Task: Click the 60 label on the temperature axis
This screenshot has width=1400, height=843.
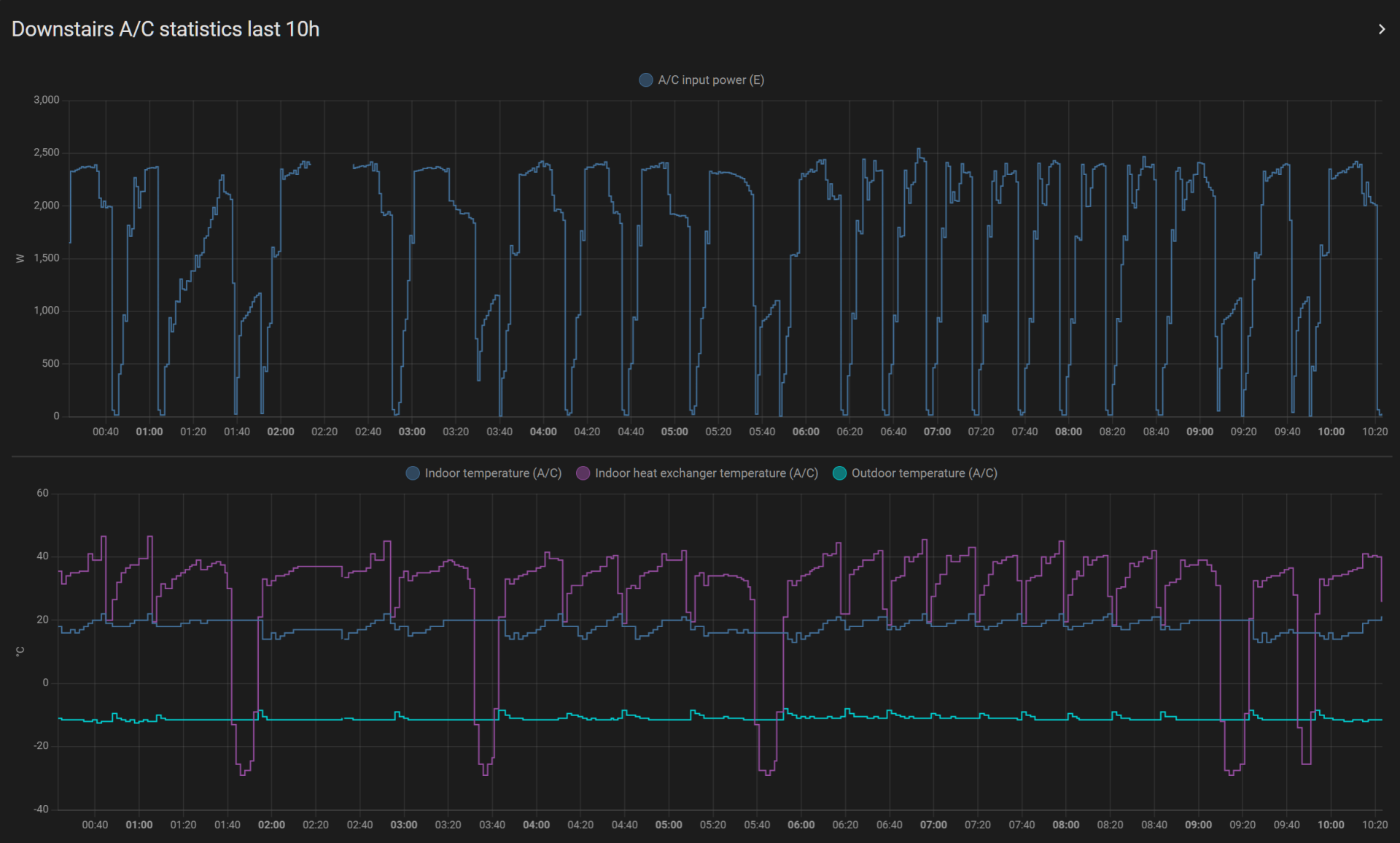Action: click(x=43, y=493)
